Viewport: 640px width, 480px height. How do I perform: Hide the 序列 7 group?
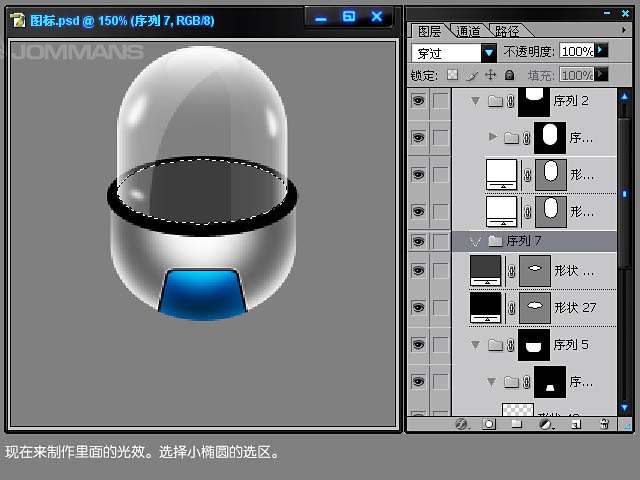[418, 241]
